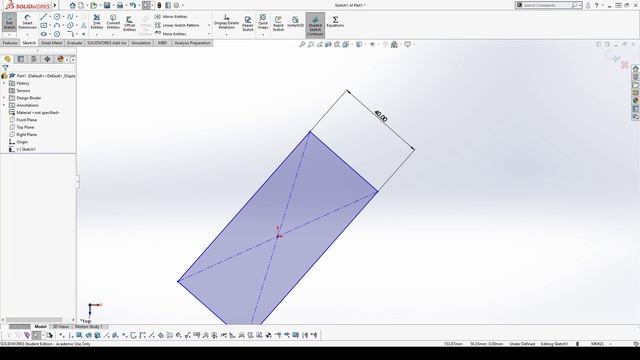The width and height of the screenshot is (640, 360).
Task: Expand the Annotations tree node
Action: (4, 105)
